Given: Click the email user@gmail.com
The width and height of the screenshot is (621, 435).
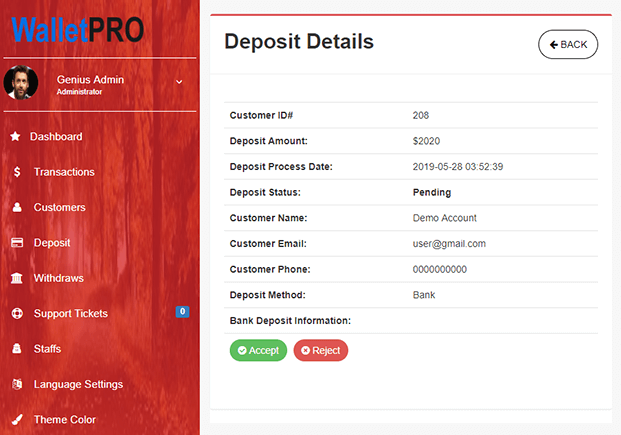Looking at the screenshot, I should click(x=449, y=244).
